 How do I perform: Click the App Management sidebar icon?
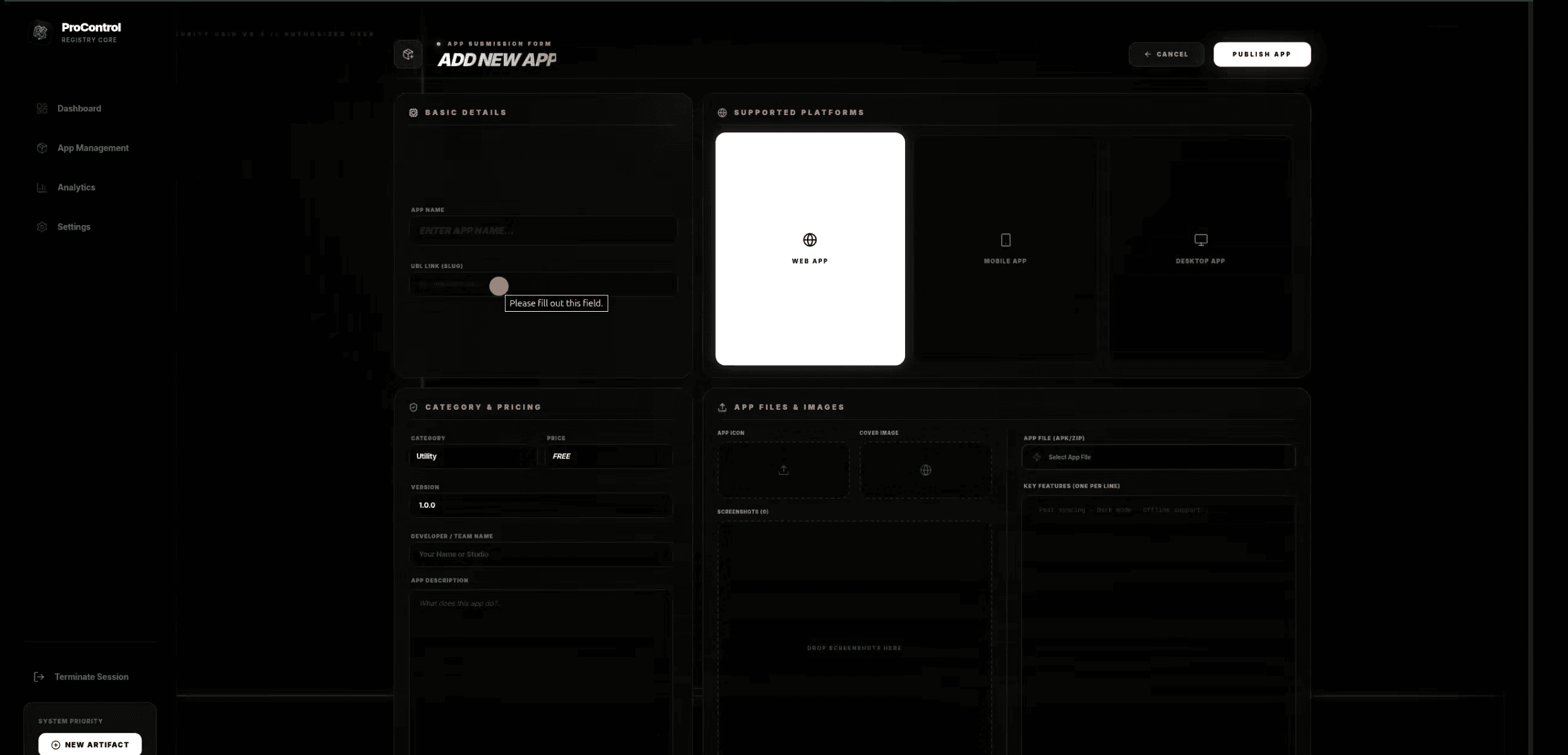click(x=42, y=147)
